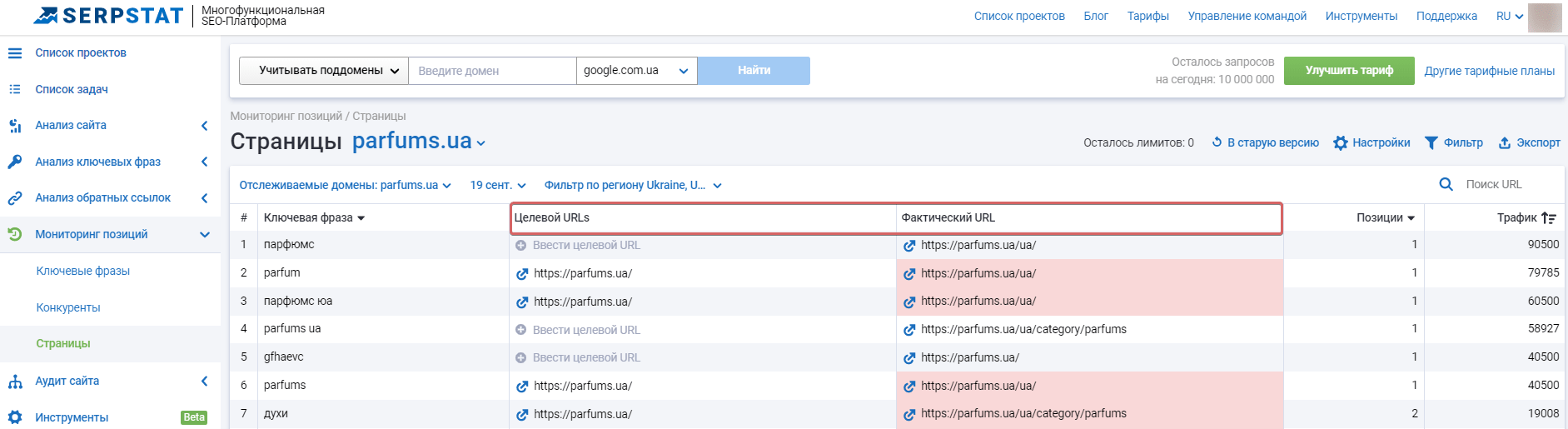Image resolution: width=1568 pixels, height=429 pixels.
Task: Click the Найти search button
Action: tap(754, 71)
